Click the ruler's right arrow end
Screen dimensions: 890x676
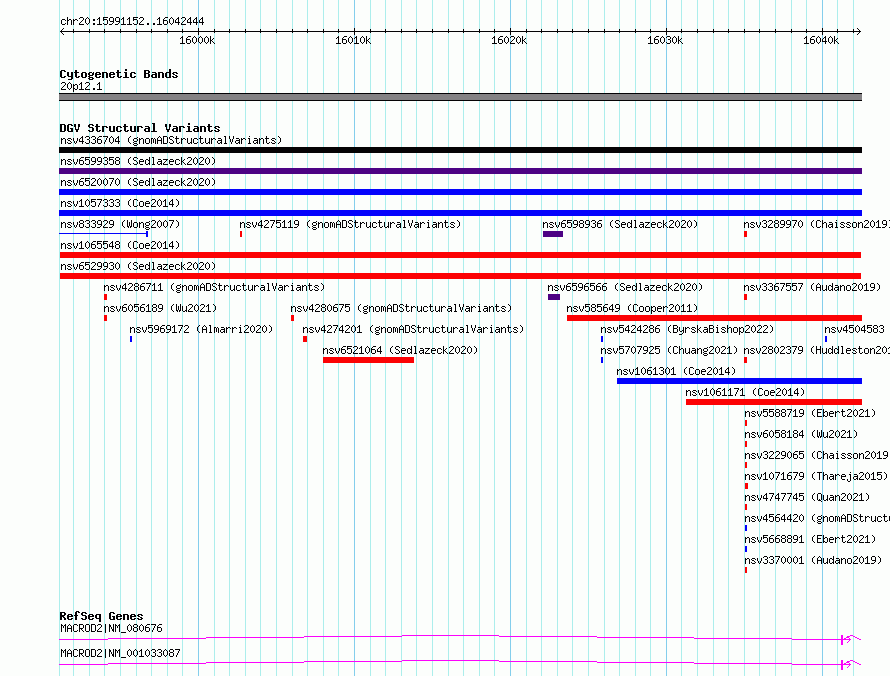(859, 31)
